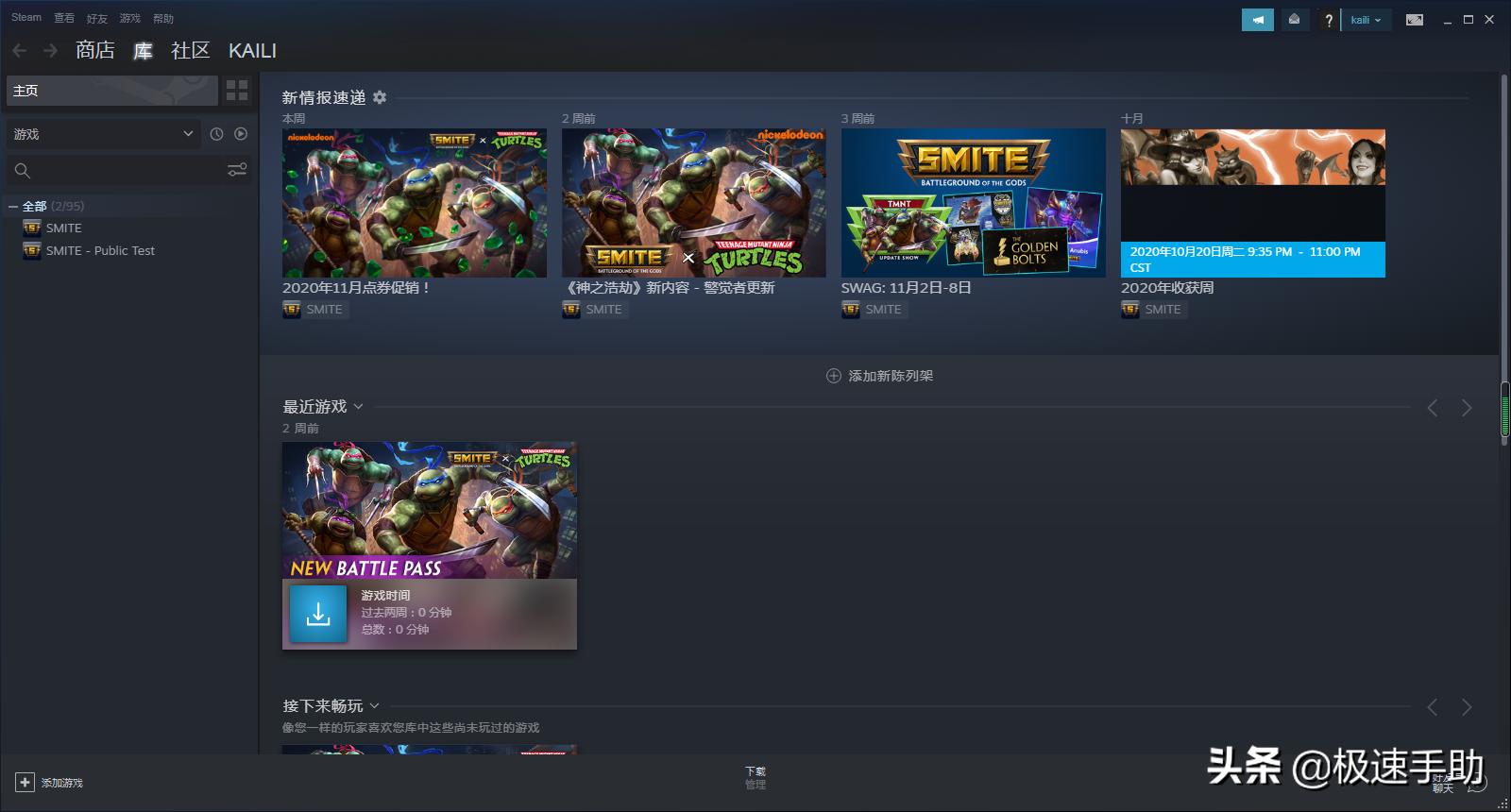Sort library by recent activity clock icon

(216, 134)
